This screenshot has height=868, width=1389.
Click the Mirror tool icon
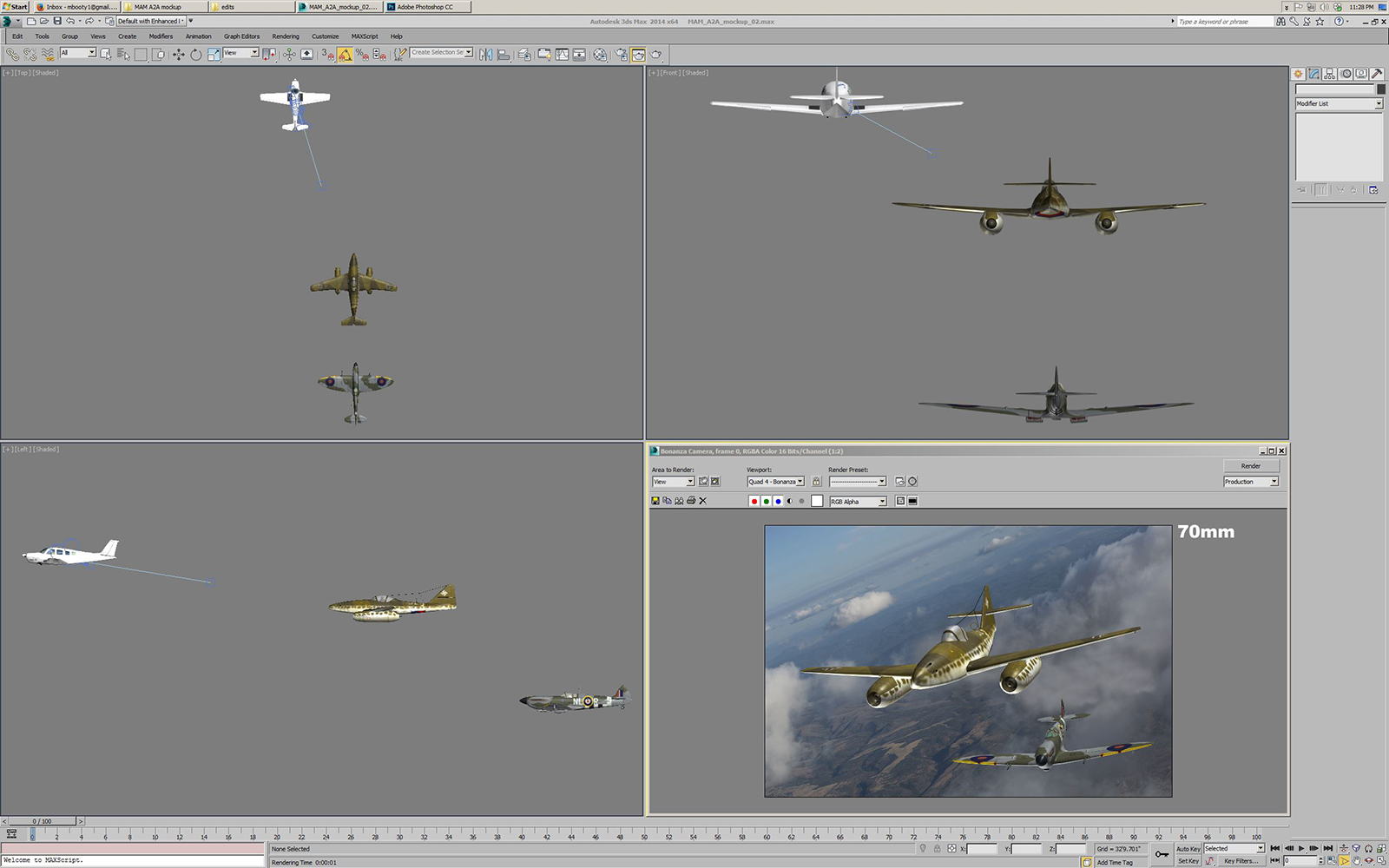click(x=486, y=55)
